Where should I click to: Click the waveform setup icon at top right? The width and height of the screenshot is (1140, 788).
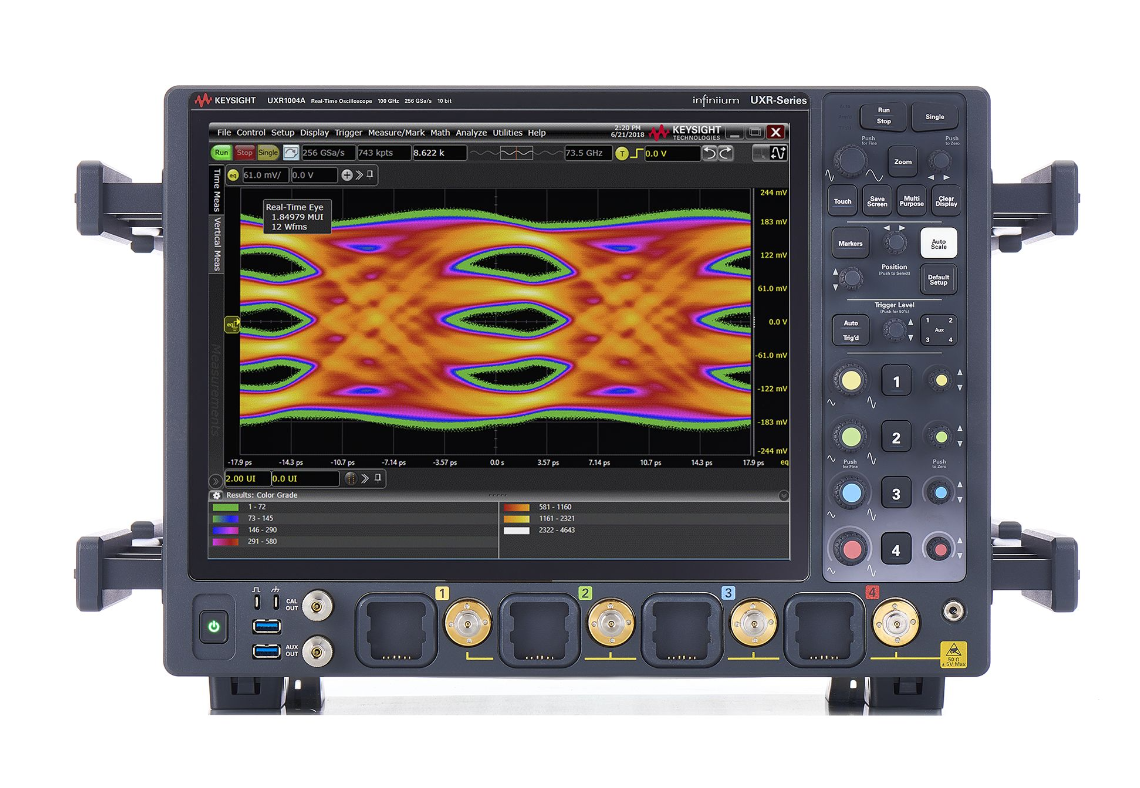[x=780, y=153]
